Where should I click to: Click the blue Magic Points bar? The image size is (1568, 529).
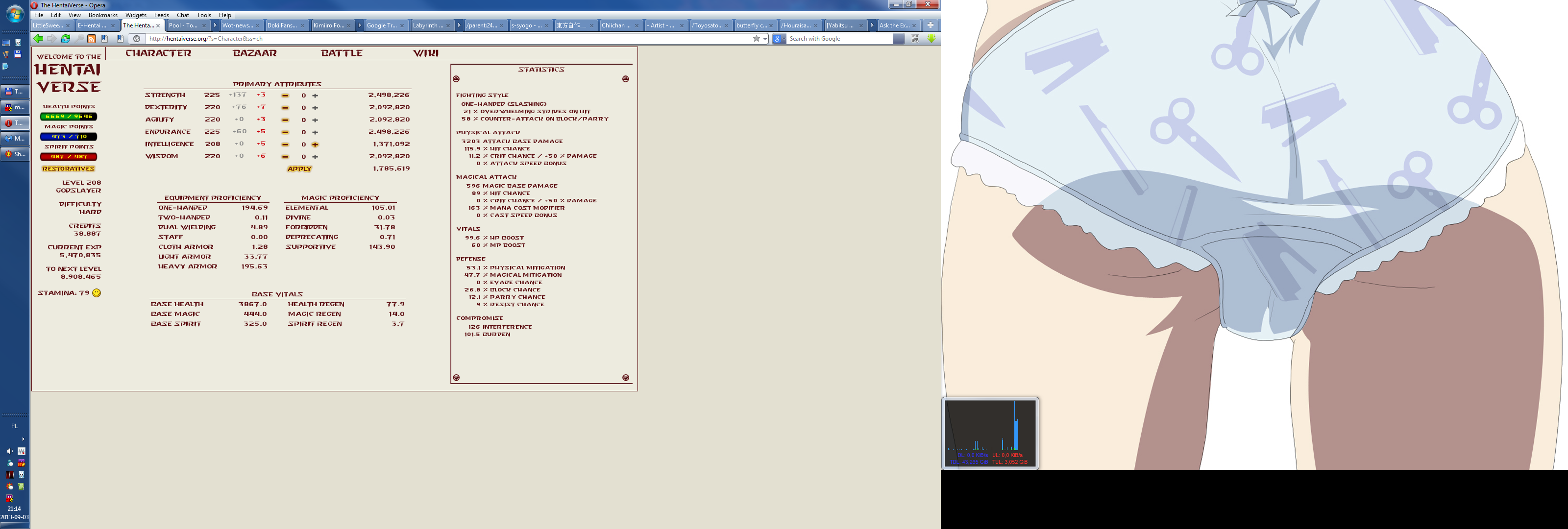click(x=68, y=137)
